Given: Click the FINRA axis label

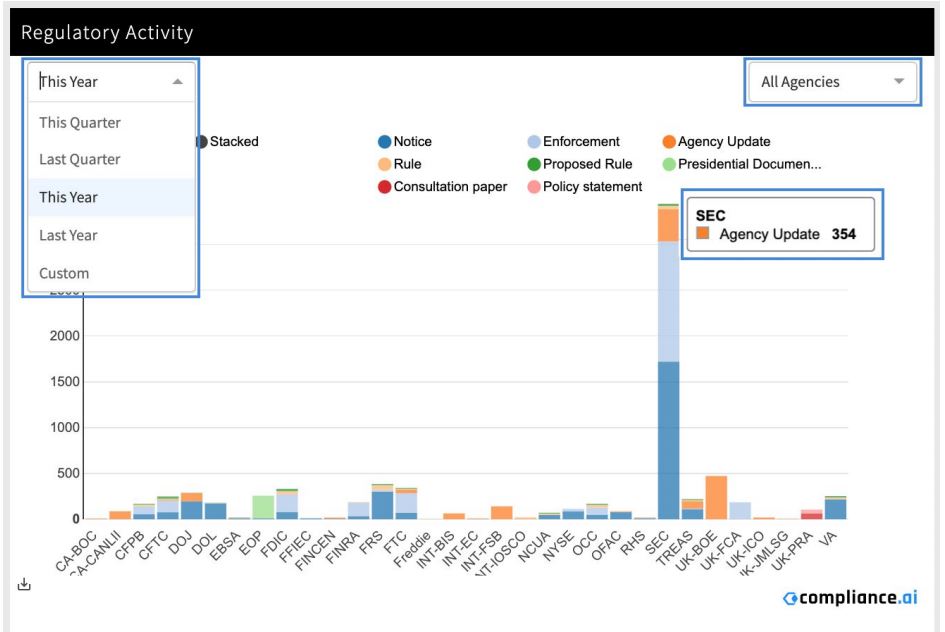Looking at the screenshot, I should (342, 547).
